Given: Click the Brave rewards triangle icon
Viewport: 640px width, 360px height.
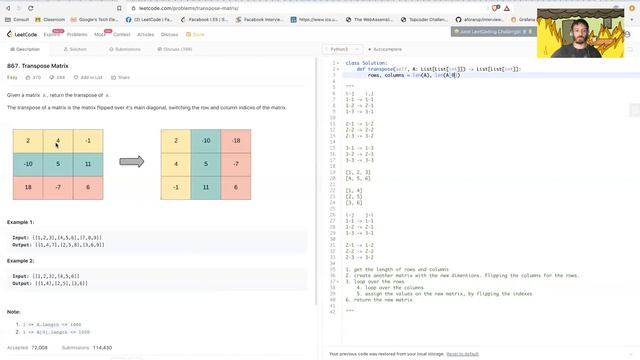Looking at the screenshot, I should coord(507,8).
